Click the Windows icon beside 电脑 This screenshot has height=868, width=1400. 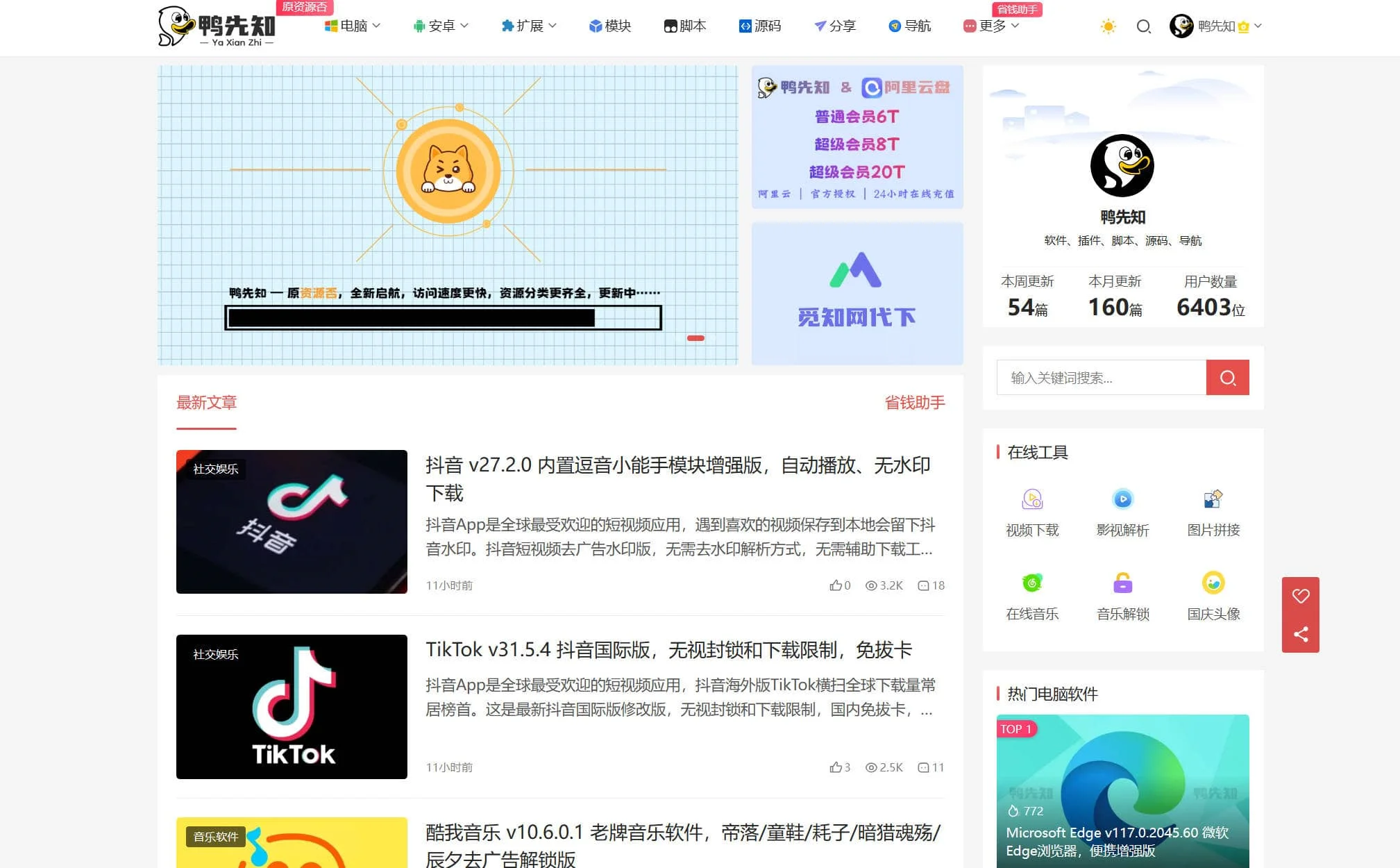(331, 26)
